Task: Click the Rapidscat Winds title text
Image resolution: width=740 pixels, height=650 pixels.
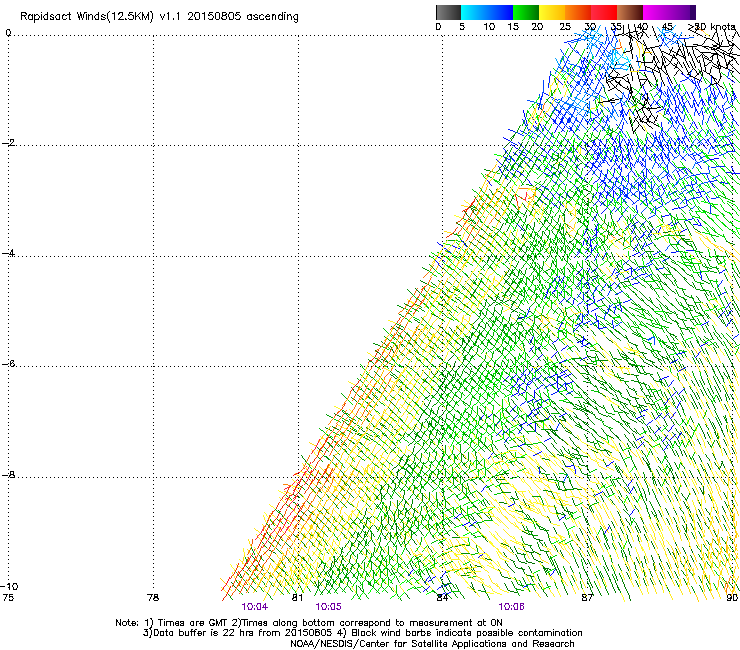Action: (159, 17)
